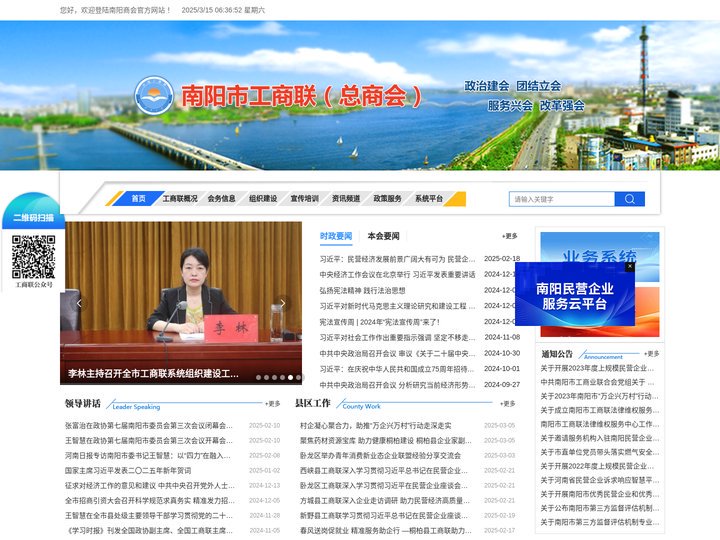Show the next carousel slide arrow
720x540 pixels.
283,303
